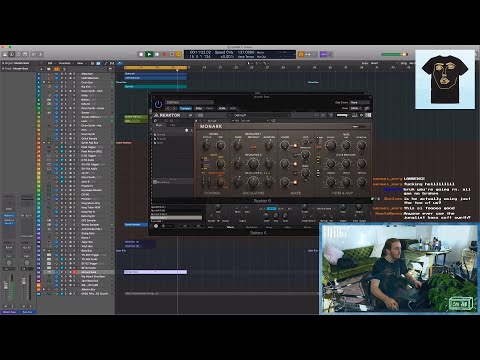480x360 pixels.
Task: Adjust the master volume slider in control bar
Action: tap(395, 54)
